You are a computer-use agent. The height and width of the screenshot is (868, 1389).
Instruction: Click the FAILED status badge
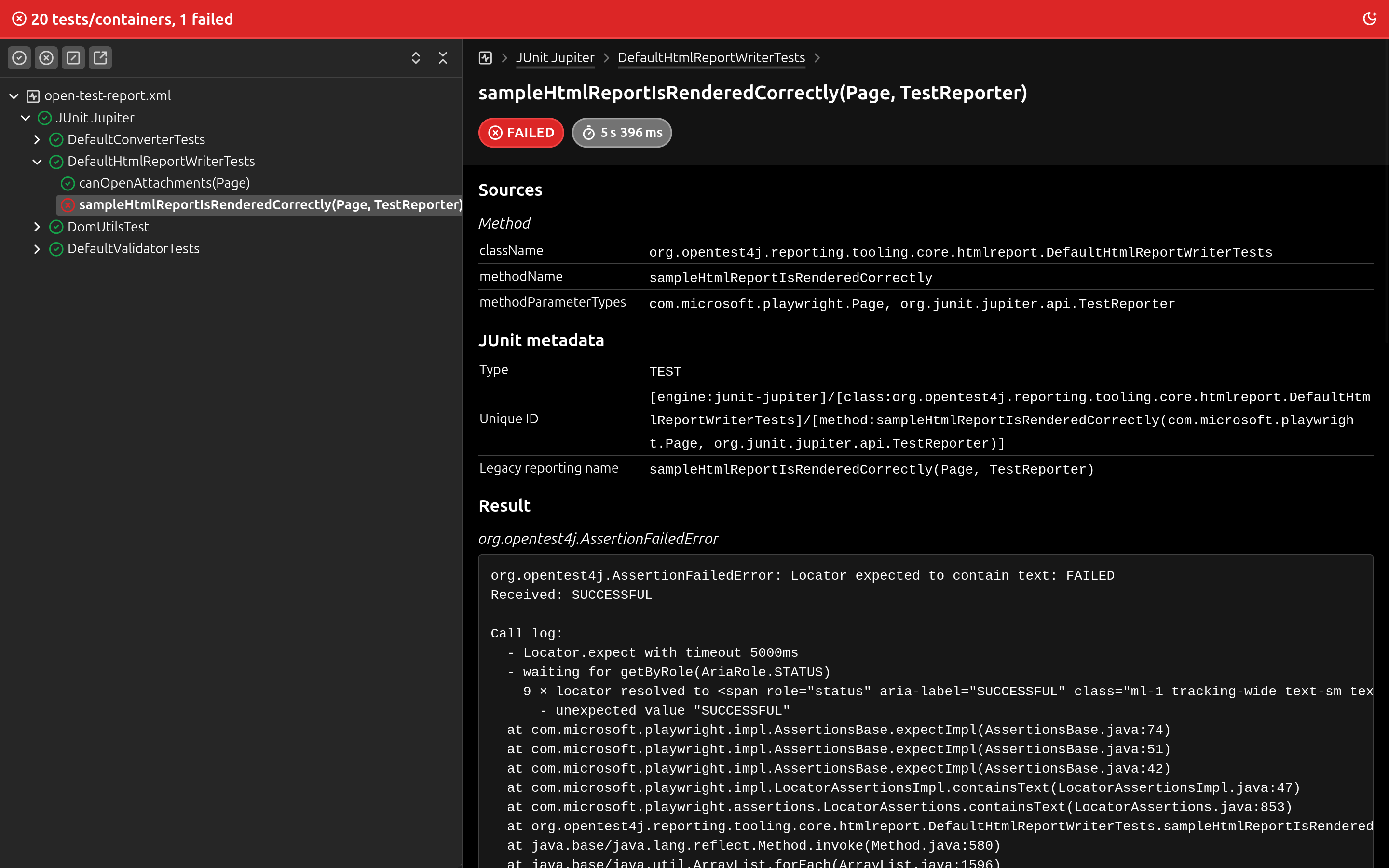coord(521,133)
